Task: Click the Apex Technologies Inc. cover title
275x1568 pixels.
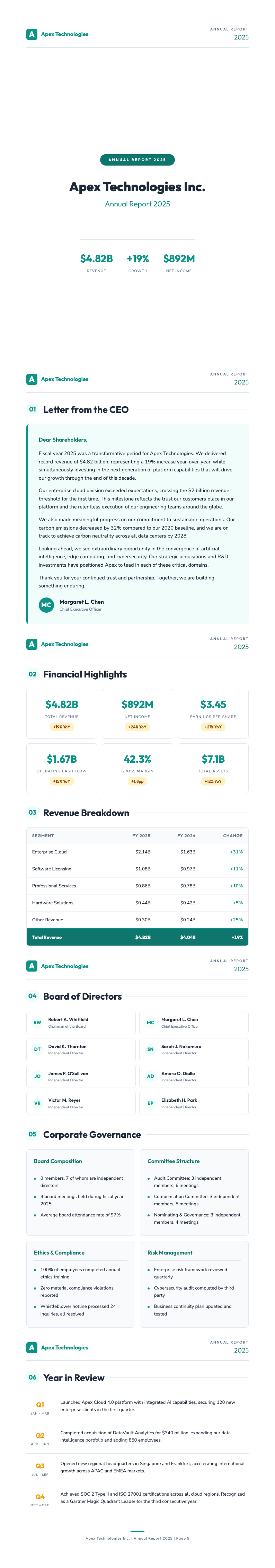Action: 137,187
